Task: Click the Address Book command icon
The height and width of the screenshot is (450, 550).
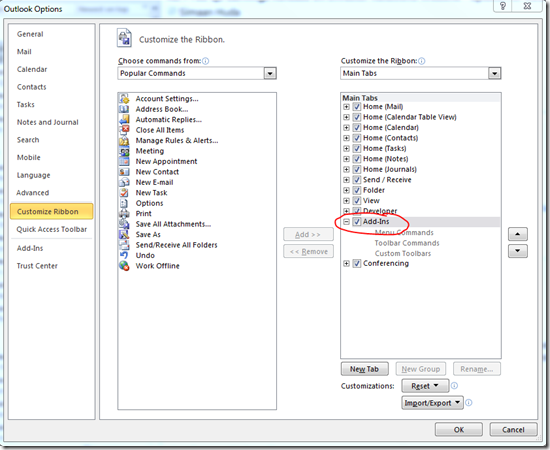Action: click(x=124, y=109)
